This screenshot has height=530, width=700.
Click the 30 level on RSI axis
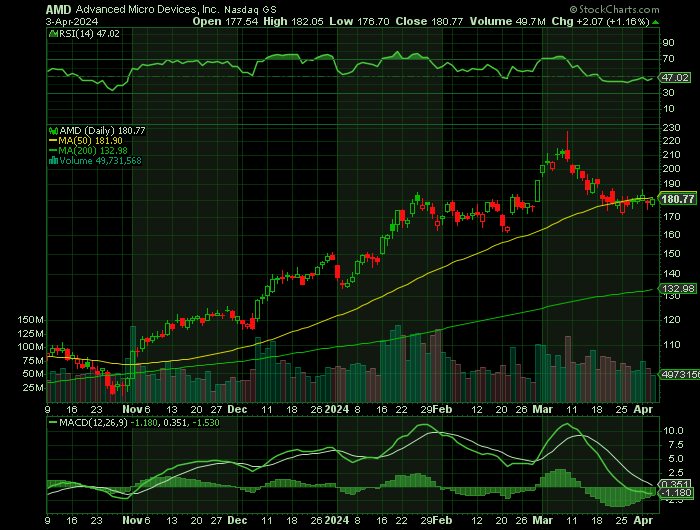(x=668, y=93)
